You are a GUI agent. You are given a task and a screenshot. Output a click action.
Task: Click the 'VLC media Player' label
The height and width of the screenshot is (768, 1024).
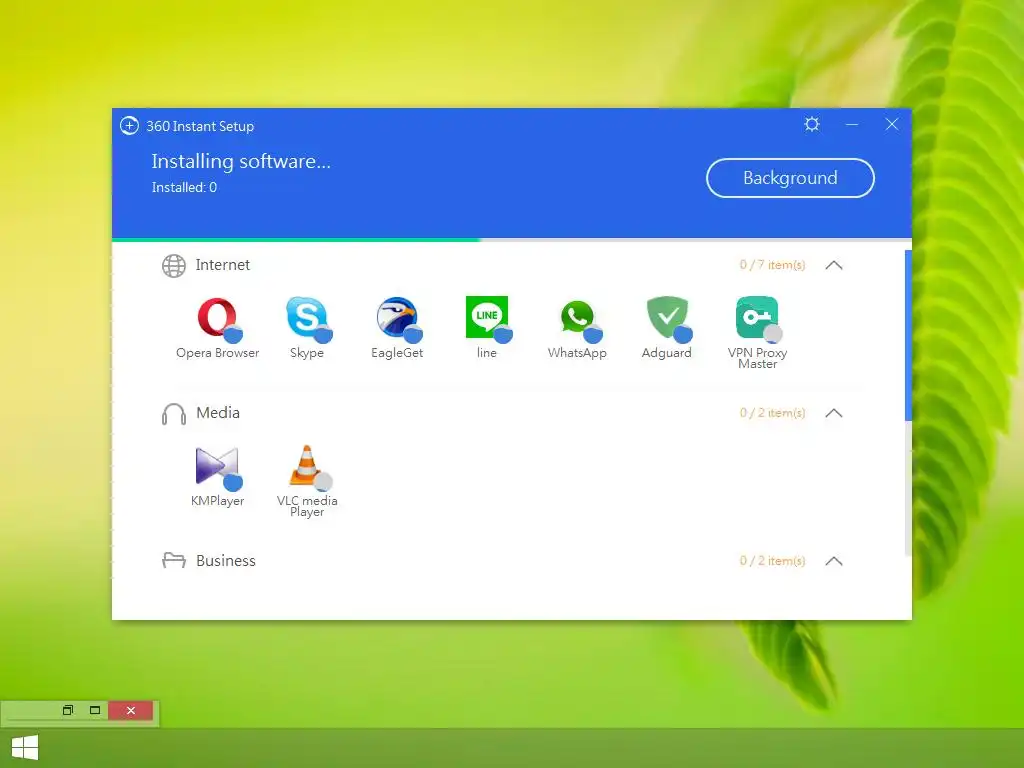[x=307, y=506]
